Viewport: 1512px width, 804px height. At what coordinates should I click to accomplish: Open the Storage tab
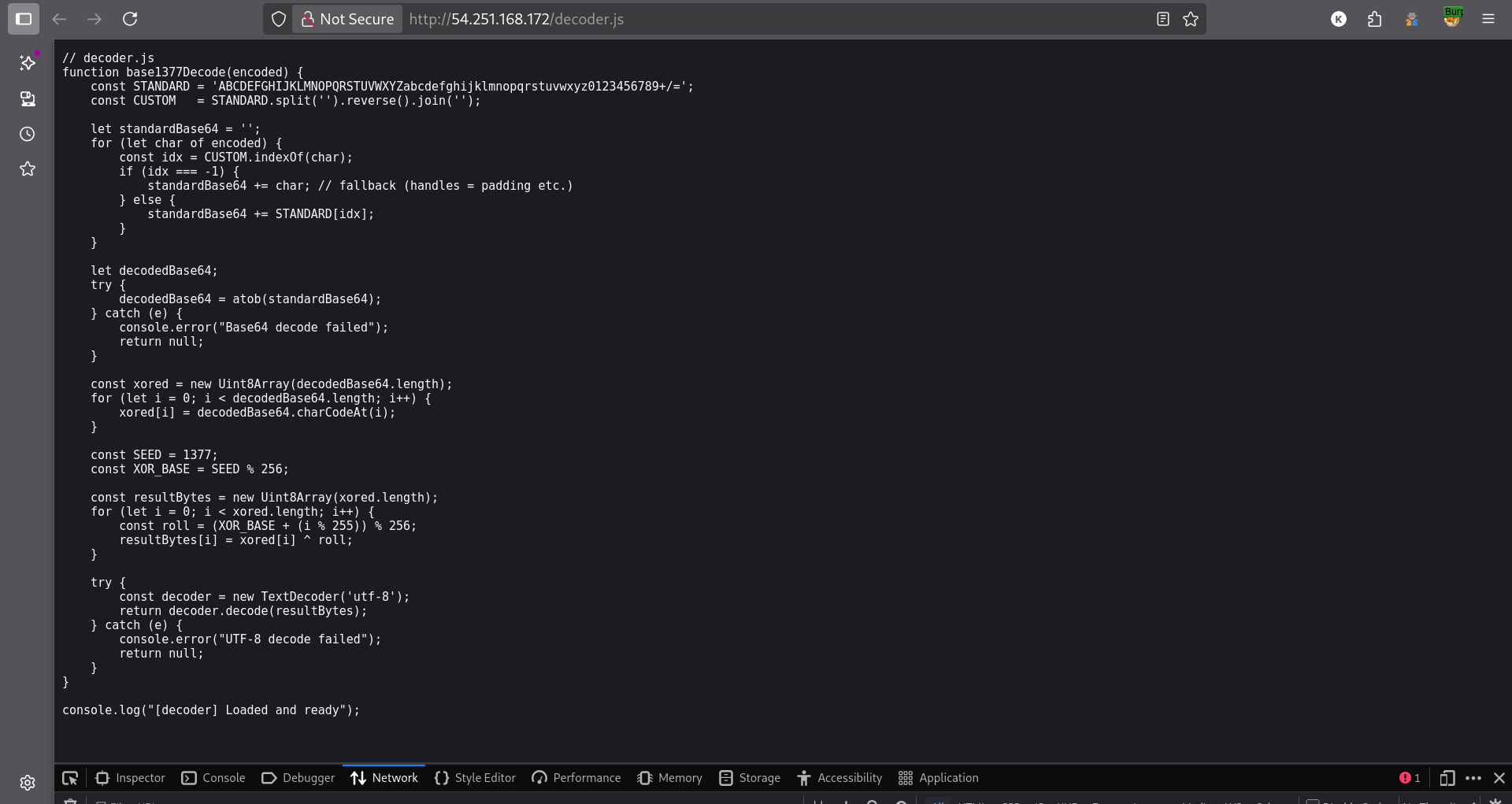(x=750, y=778)
